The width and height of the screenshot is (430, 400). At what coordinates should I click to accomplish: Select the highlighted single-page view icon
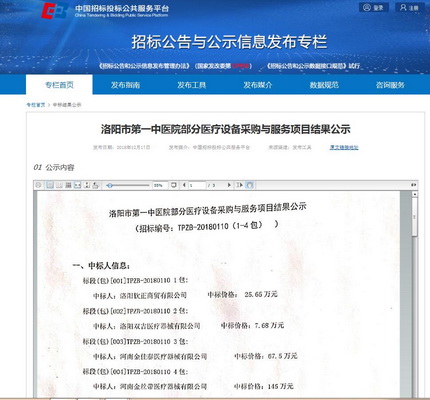(50, 185)
